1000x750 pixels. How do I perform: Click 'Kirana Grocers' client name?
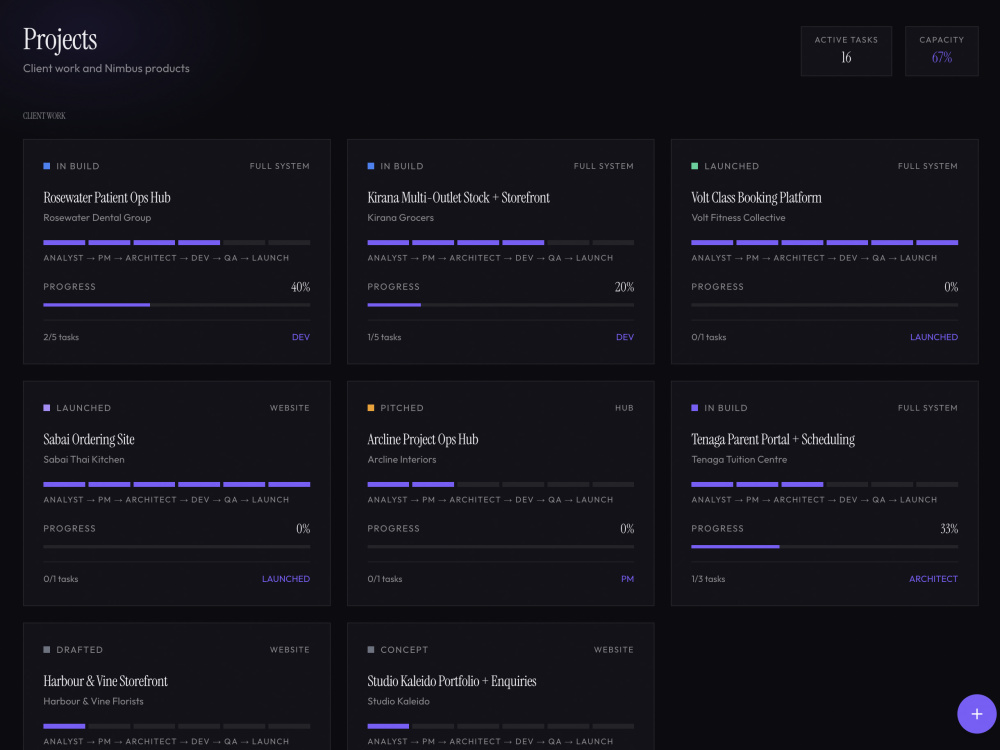tap(401, 217)
